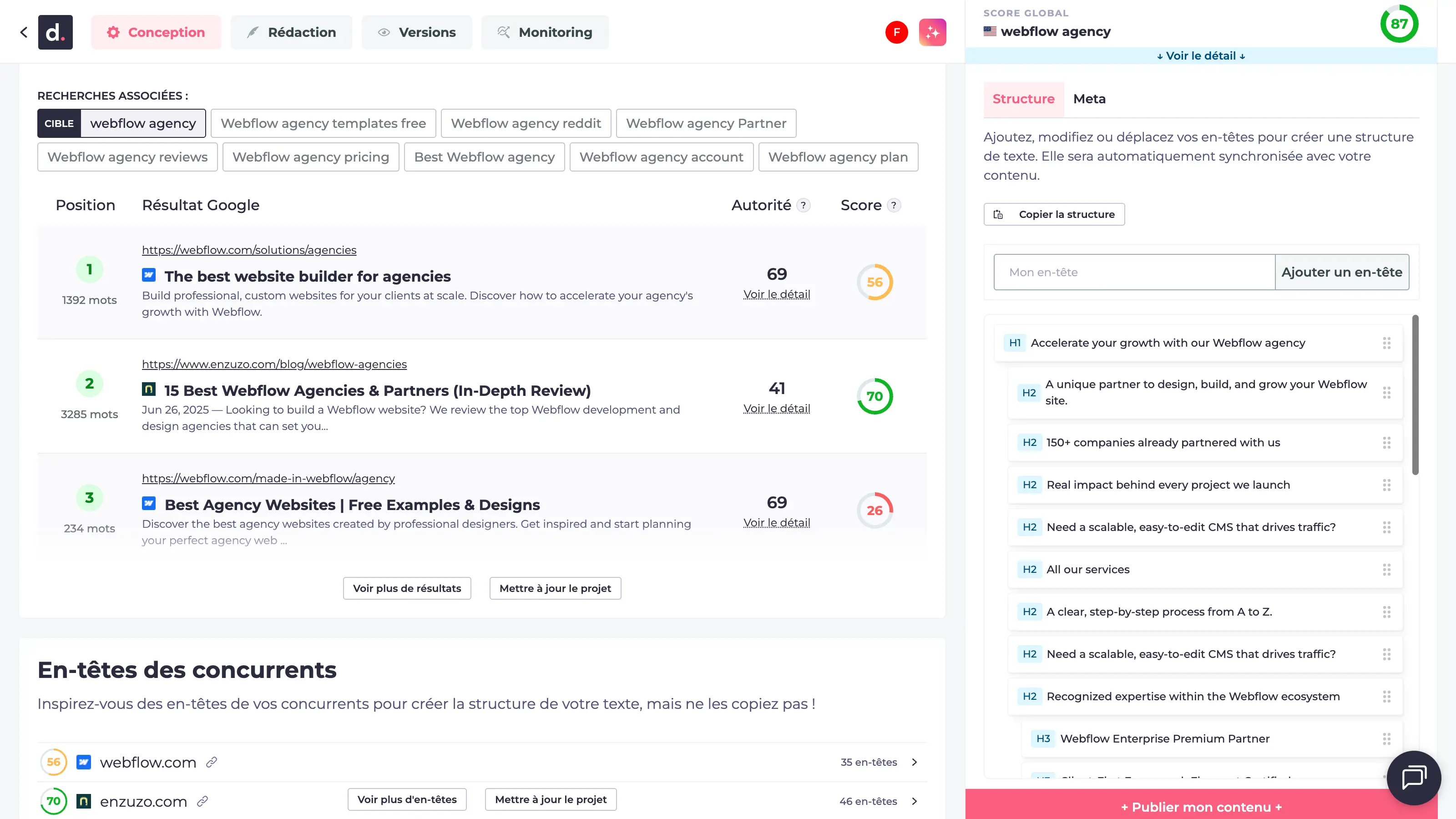Click the US flag icon beside webflow agency
This screenshot has width=1456, height=819.
pos(990,32)
